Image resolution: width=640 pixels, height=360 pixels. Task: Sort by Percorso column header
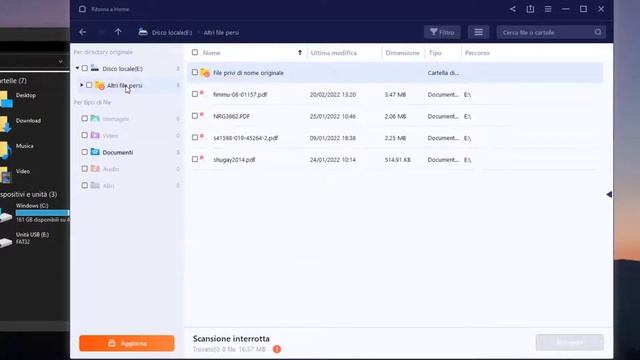coord(477,53)
